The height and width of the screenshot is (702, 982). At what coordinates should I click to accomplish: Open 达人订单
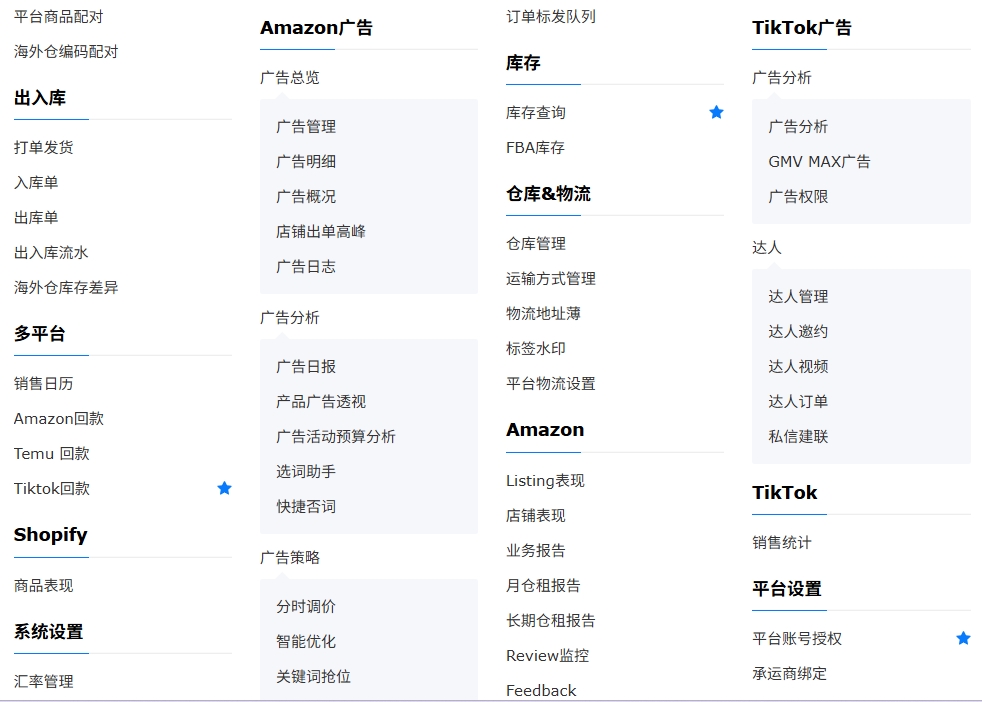[x=799, y=401]
